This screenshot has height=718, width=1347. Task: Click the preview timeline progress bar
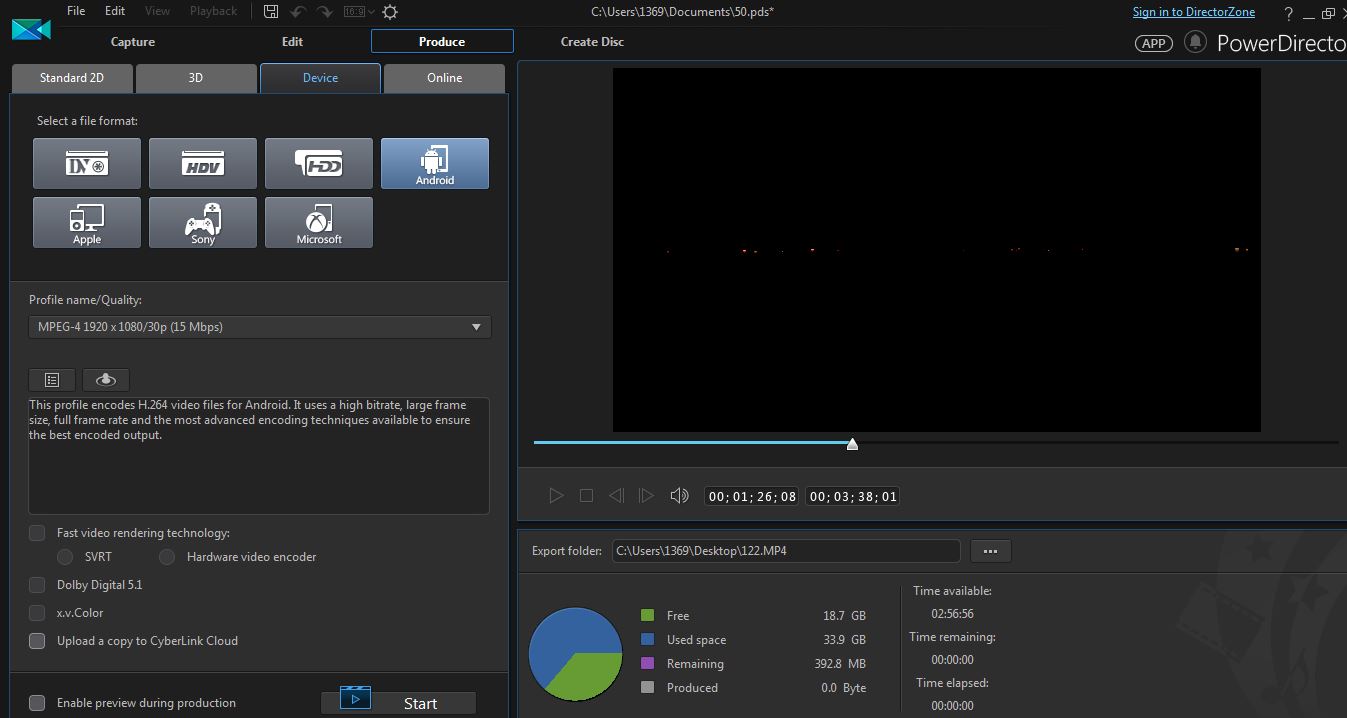pyautogui.click(x=936, y=442)
